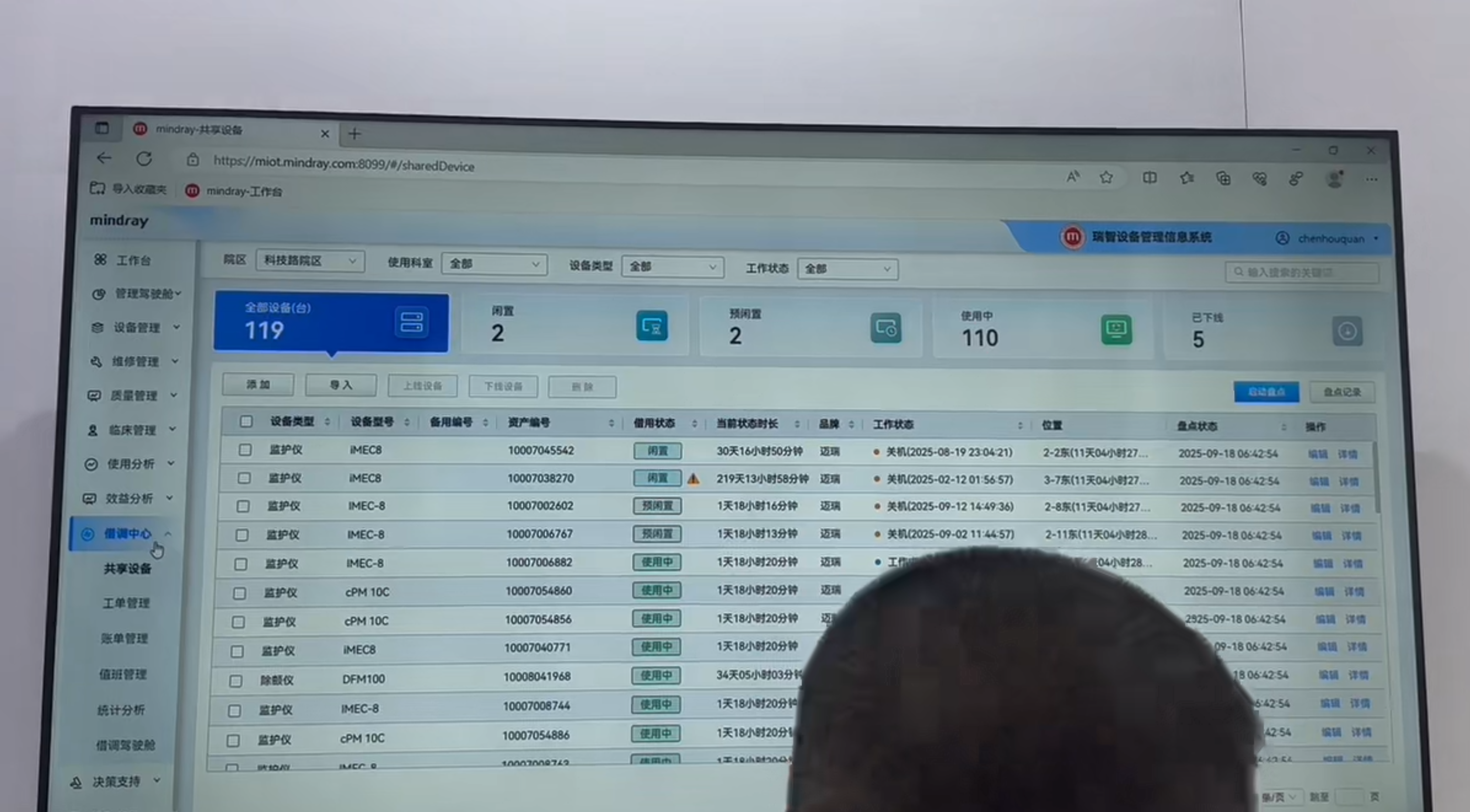Click the warning triangle on asset 10007038270

tap(693, 479)
